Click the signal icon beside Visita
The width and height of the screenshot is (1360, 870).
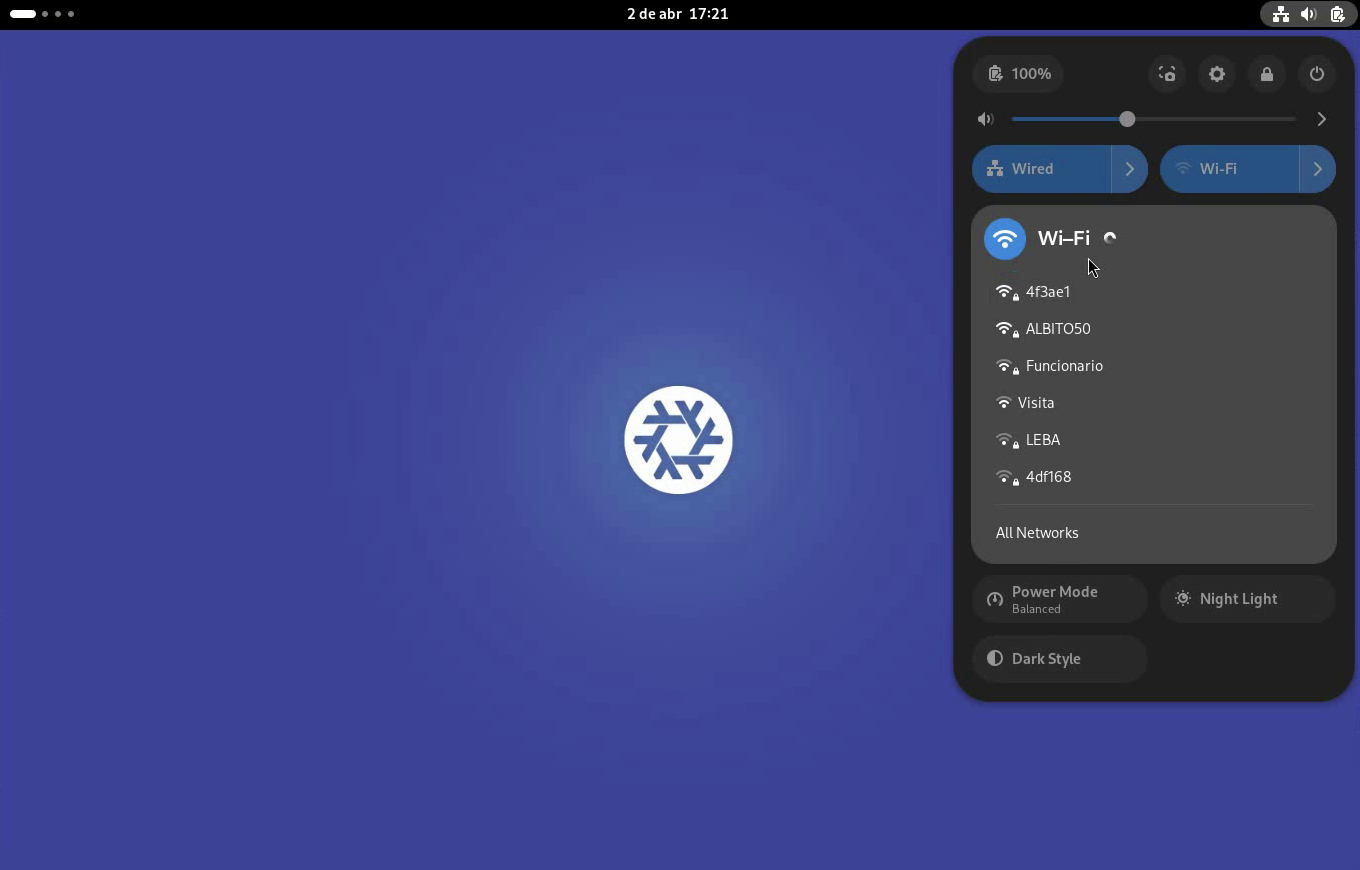1004,403
